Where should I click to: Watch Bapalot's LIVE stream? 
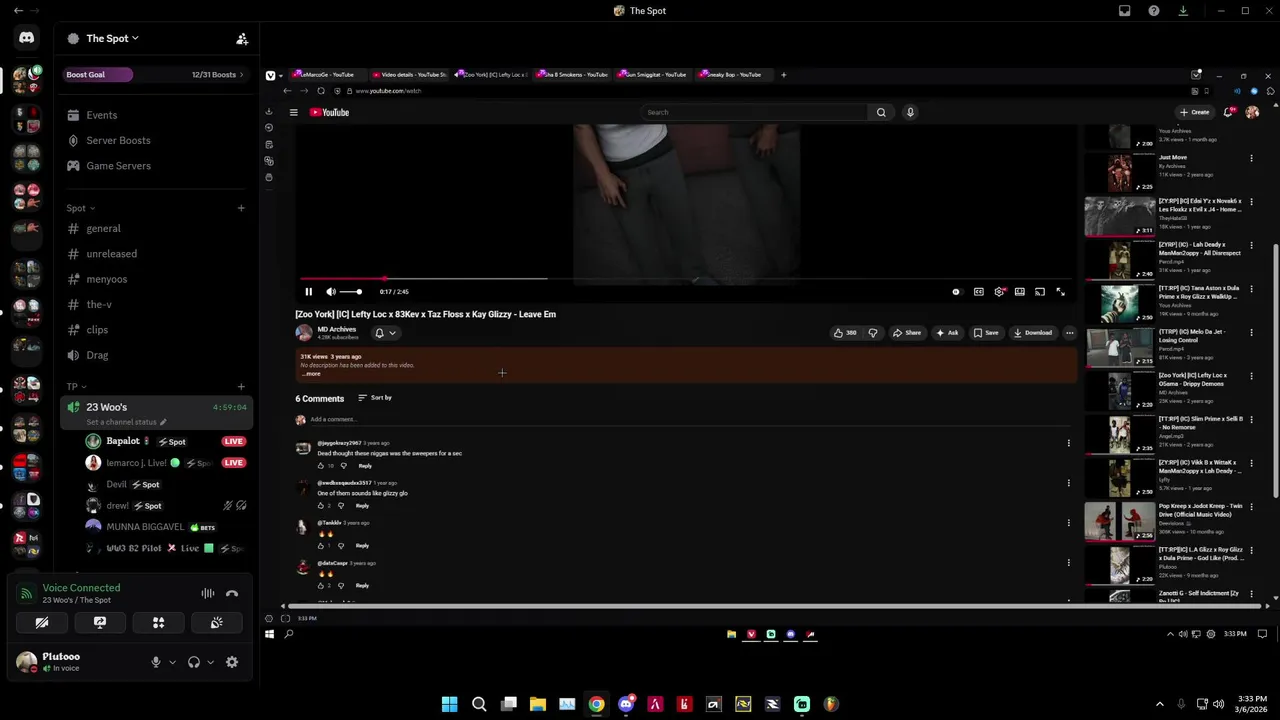tap(234, 441)
